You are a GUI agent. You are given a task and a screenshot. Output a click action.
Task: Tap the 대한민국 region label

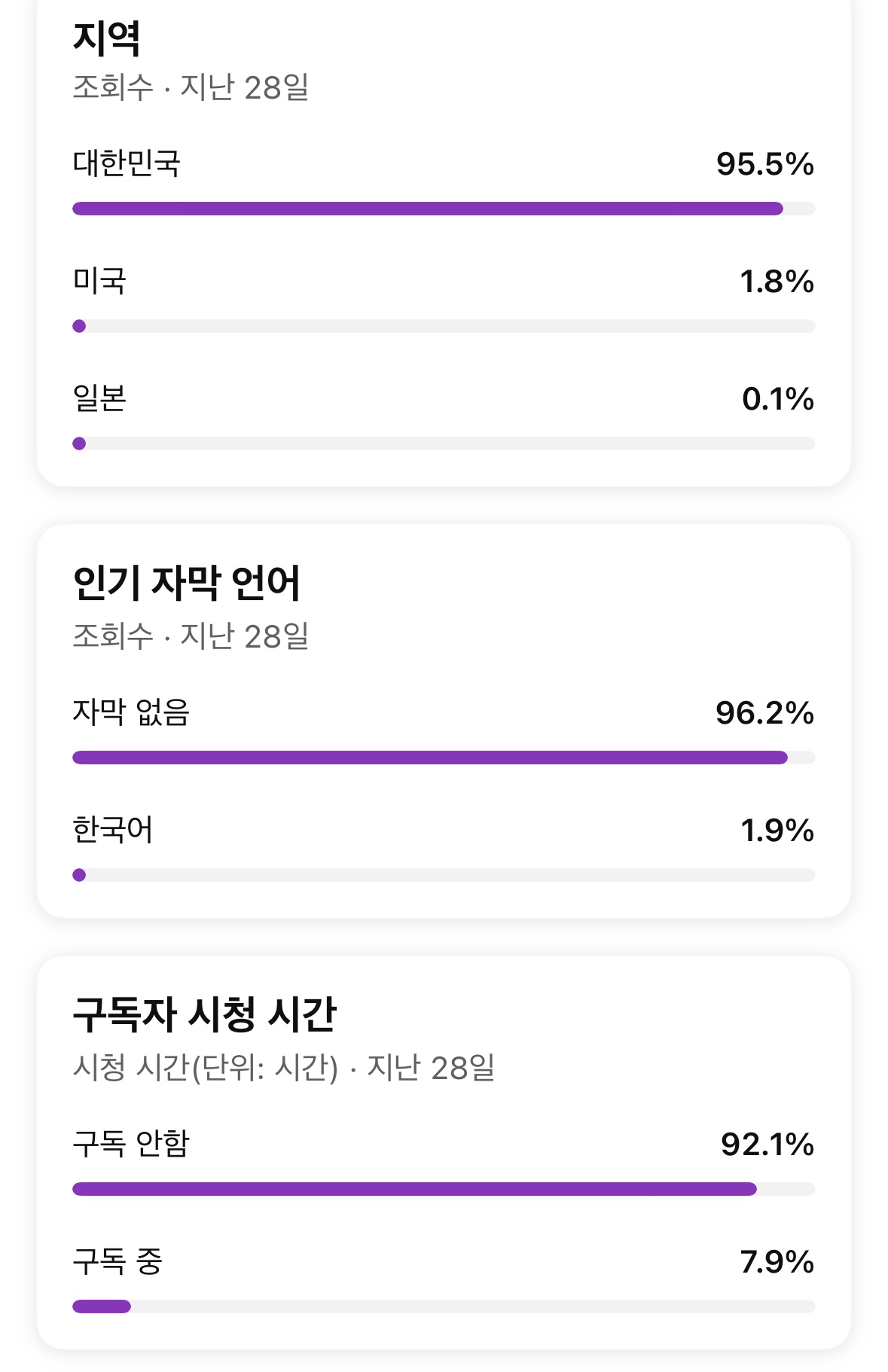127,163
